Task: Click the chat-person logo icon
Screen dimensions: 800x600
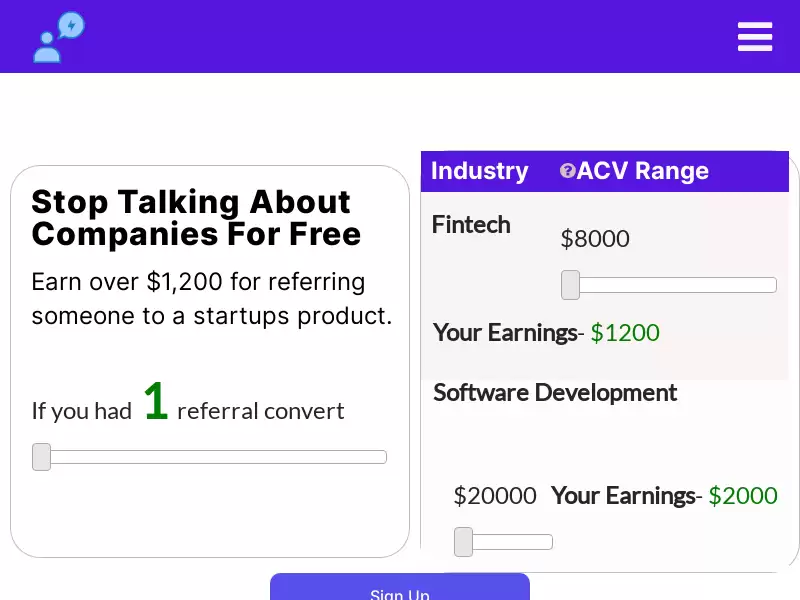Action: point(58,37)
